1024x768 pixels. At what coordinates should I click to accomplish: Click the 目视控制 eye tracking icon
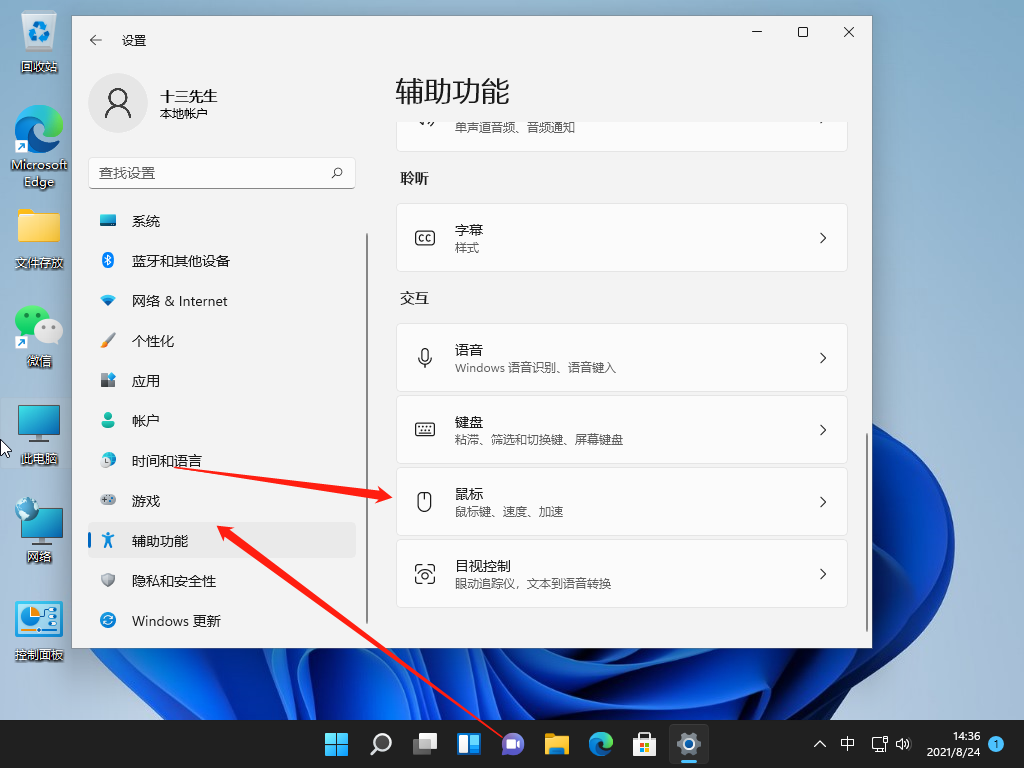pyautogui.click(x=426, y=573)
